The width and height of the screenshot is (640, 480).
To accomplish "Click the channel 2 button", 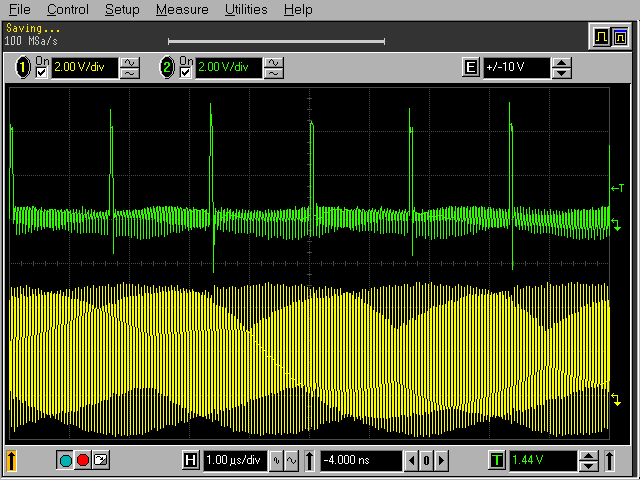I will pos(167,67).
